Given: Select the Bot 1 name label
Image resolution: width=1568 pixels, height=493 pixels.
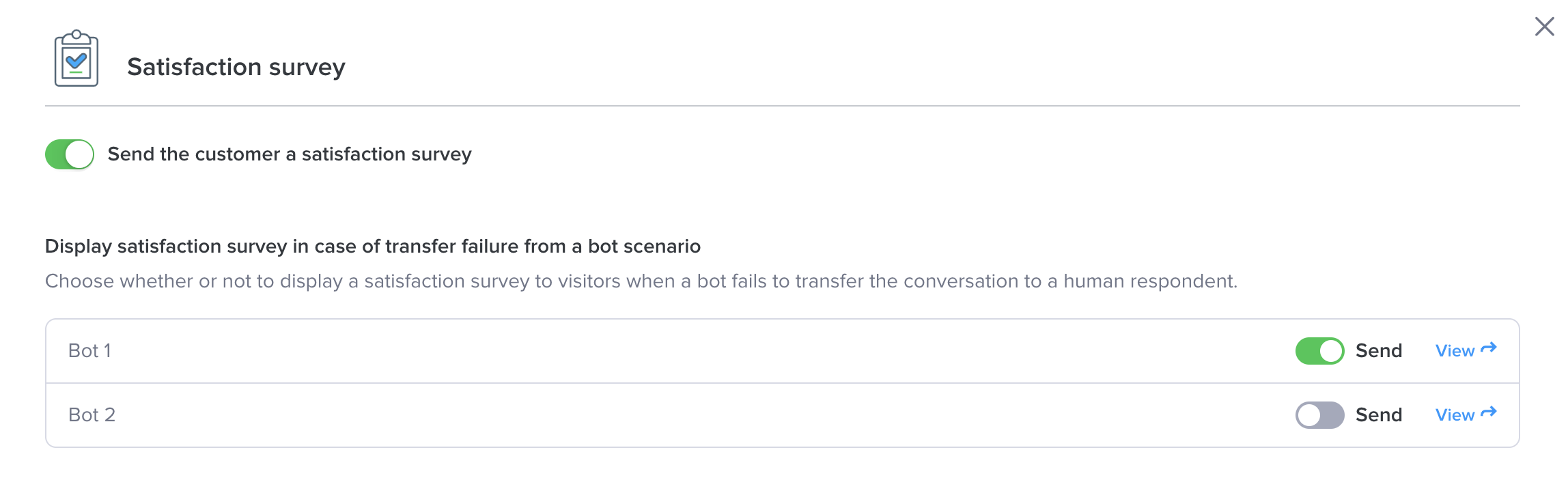Looking at the screenshot, I should coord(89,351).
